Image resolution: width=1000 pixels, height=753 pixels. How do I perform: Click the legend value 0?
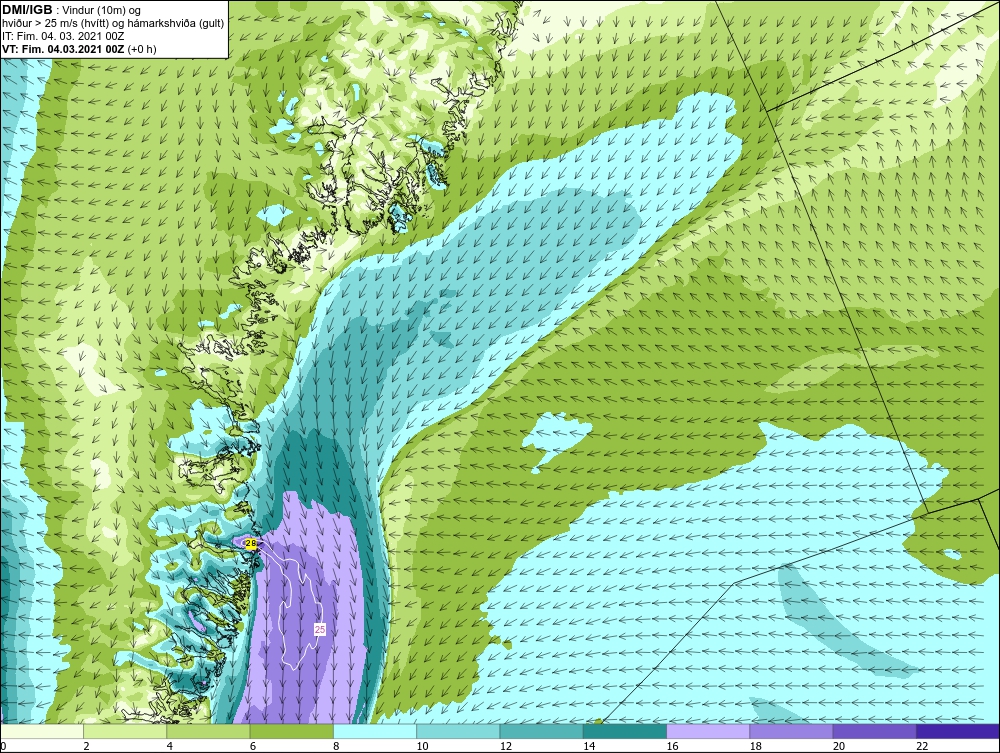3,747
